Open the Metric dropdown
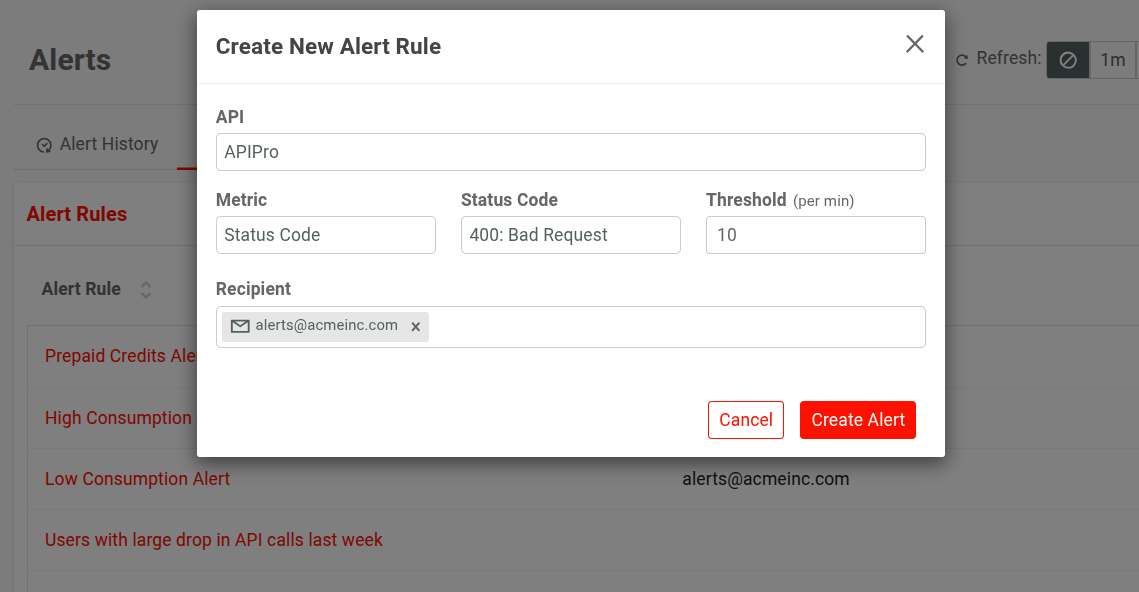This screenshot has width=1139, height=592. [325, 235]
